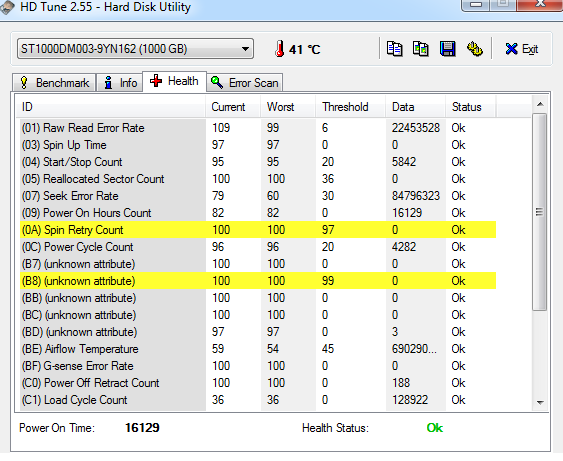Screen dimensions: 563x461
Task: Open the ST1000DM003 drive selection dropdown
Action: click(135, 49)
